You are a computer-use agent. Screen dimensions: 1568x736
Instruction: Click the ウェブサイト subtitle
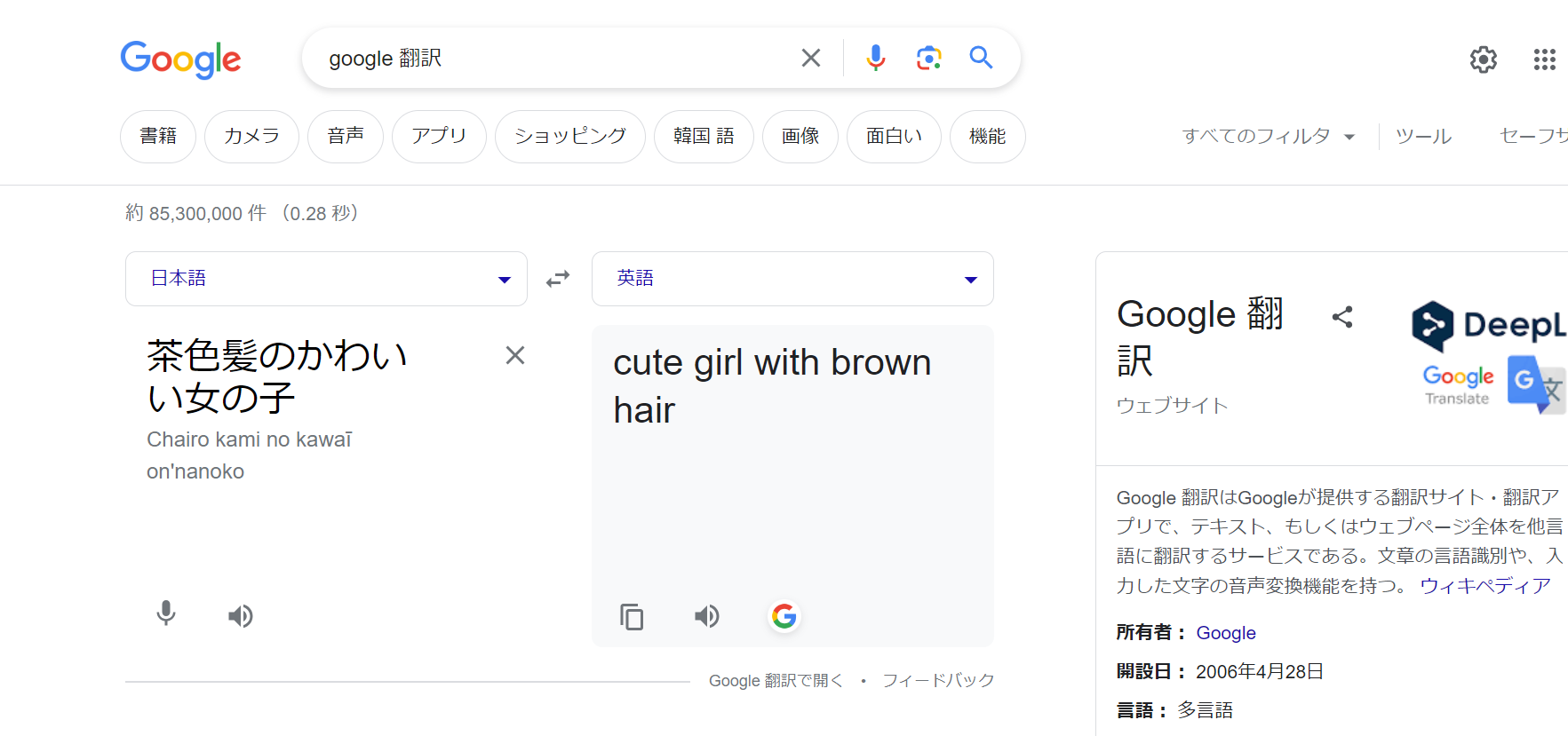(x=1172, y=406)
